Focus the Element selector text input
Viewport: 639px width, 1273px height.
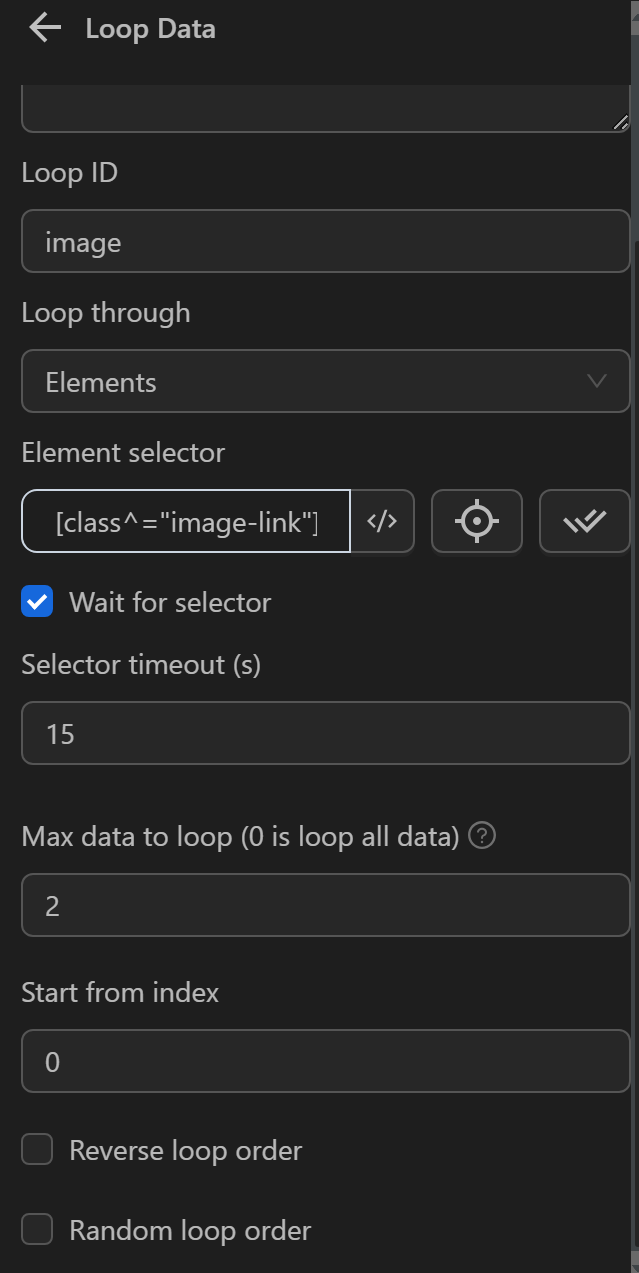[x=187, y=521]
